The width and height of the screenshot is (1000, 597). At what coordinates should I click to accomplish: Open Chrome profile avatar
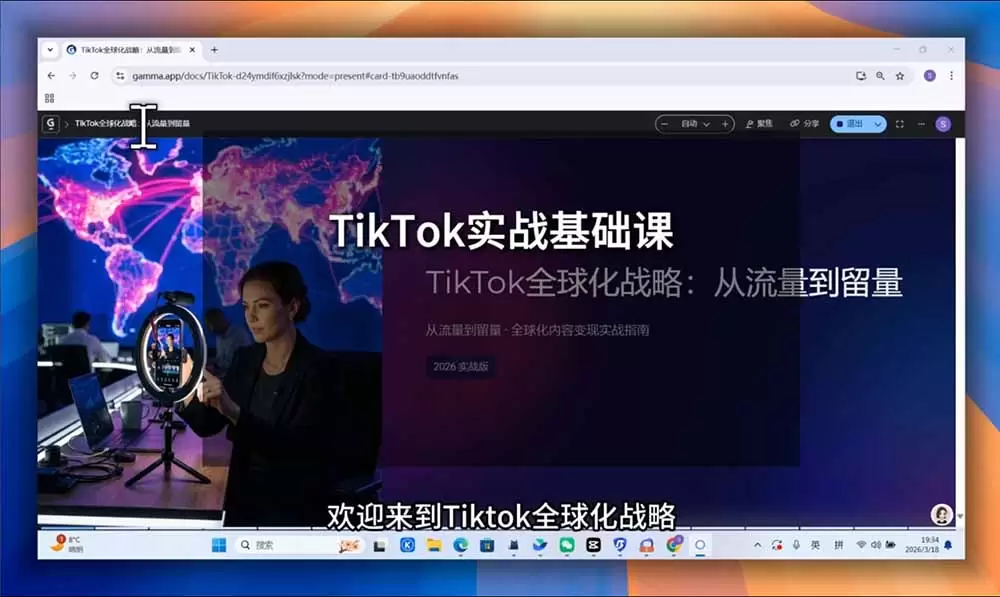tap(930, 76)
